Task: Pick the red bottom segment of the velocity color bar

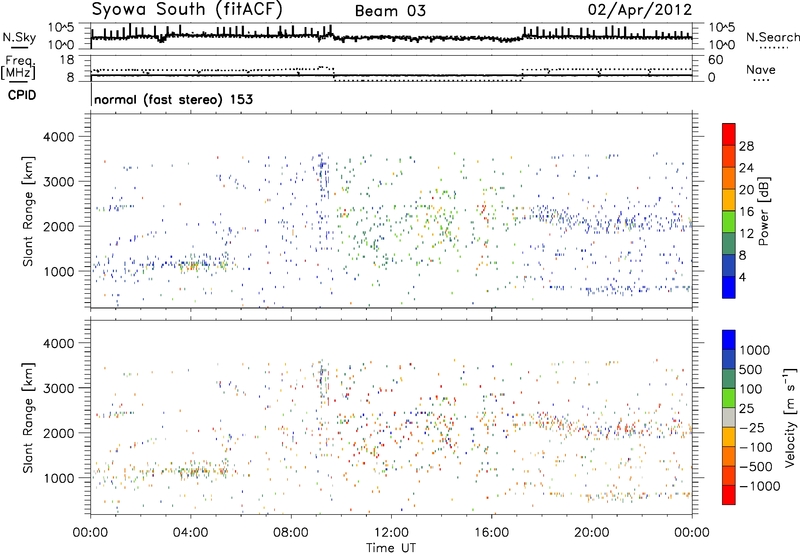Action: [729, 495]
